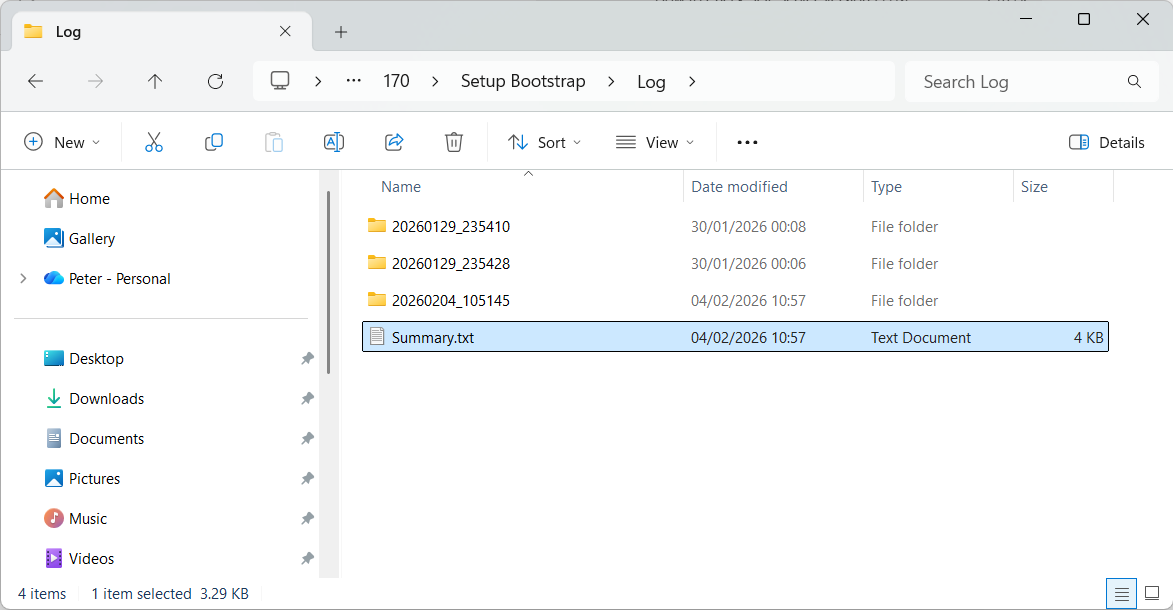Add a new tab with plus button

point(341,32)
